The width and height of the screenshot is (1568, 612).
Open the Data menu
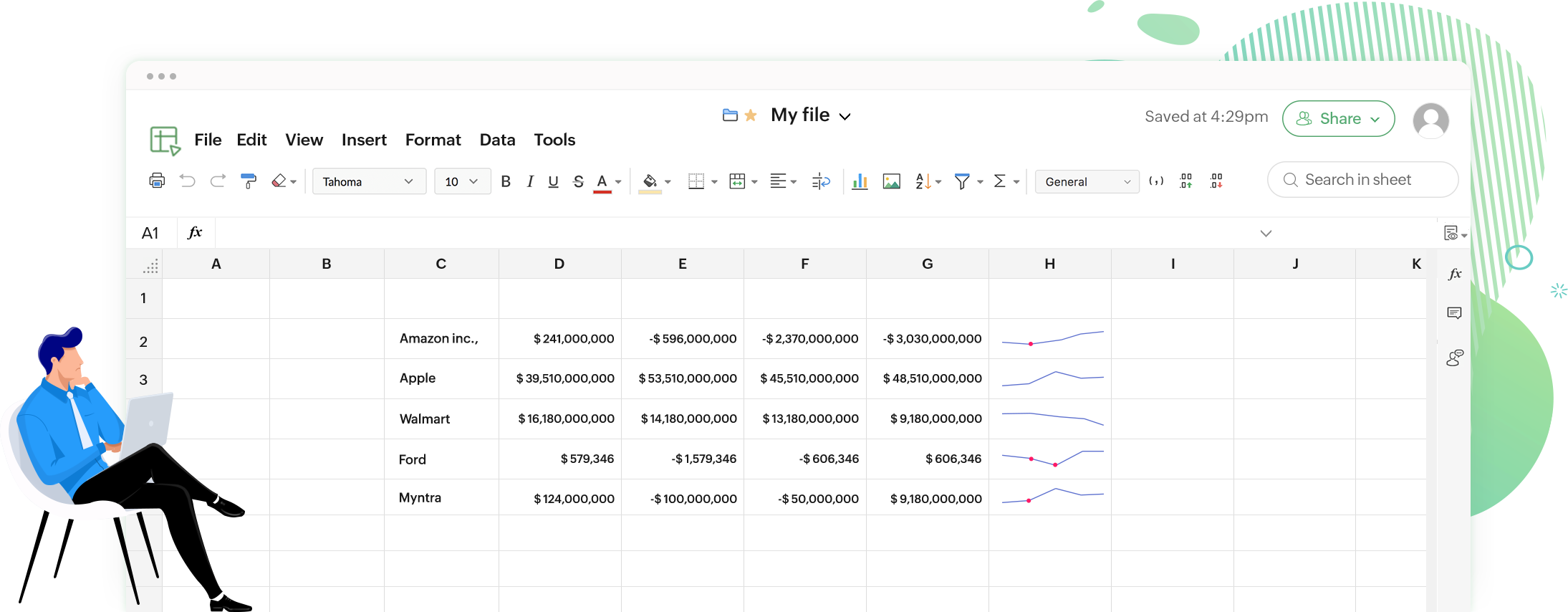[497, 140]
